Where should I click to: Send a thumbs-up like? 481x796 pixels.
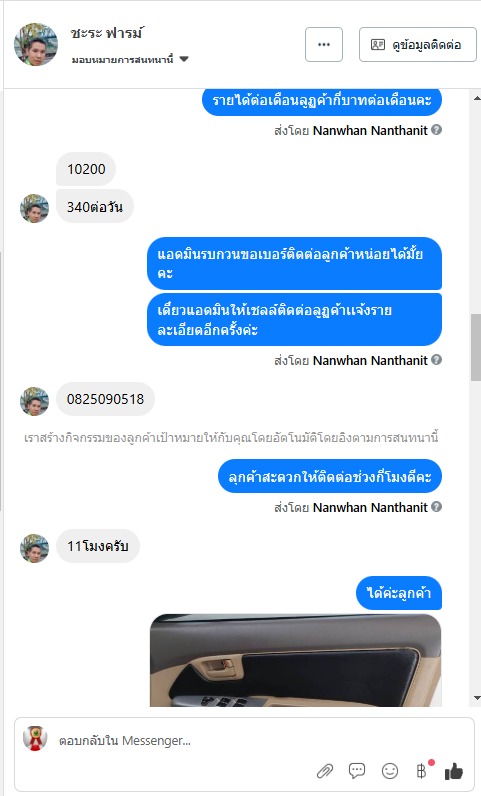pyautogui.click(x=454, y=771)
